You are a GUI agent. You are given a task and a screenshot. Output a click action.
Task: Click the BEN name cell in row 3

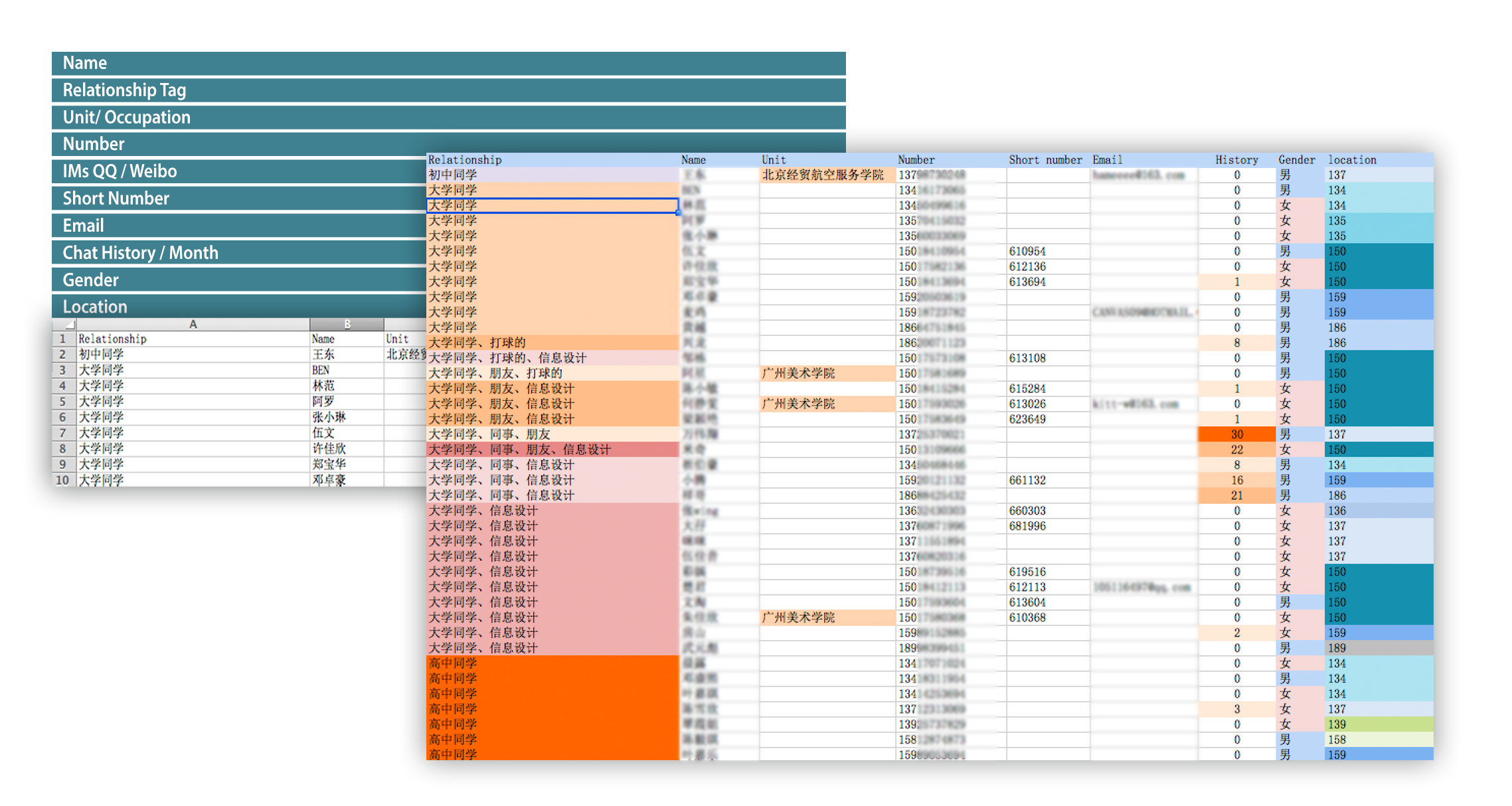click(345, 370)
